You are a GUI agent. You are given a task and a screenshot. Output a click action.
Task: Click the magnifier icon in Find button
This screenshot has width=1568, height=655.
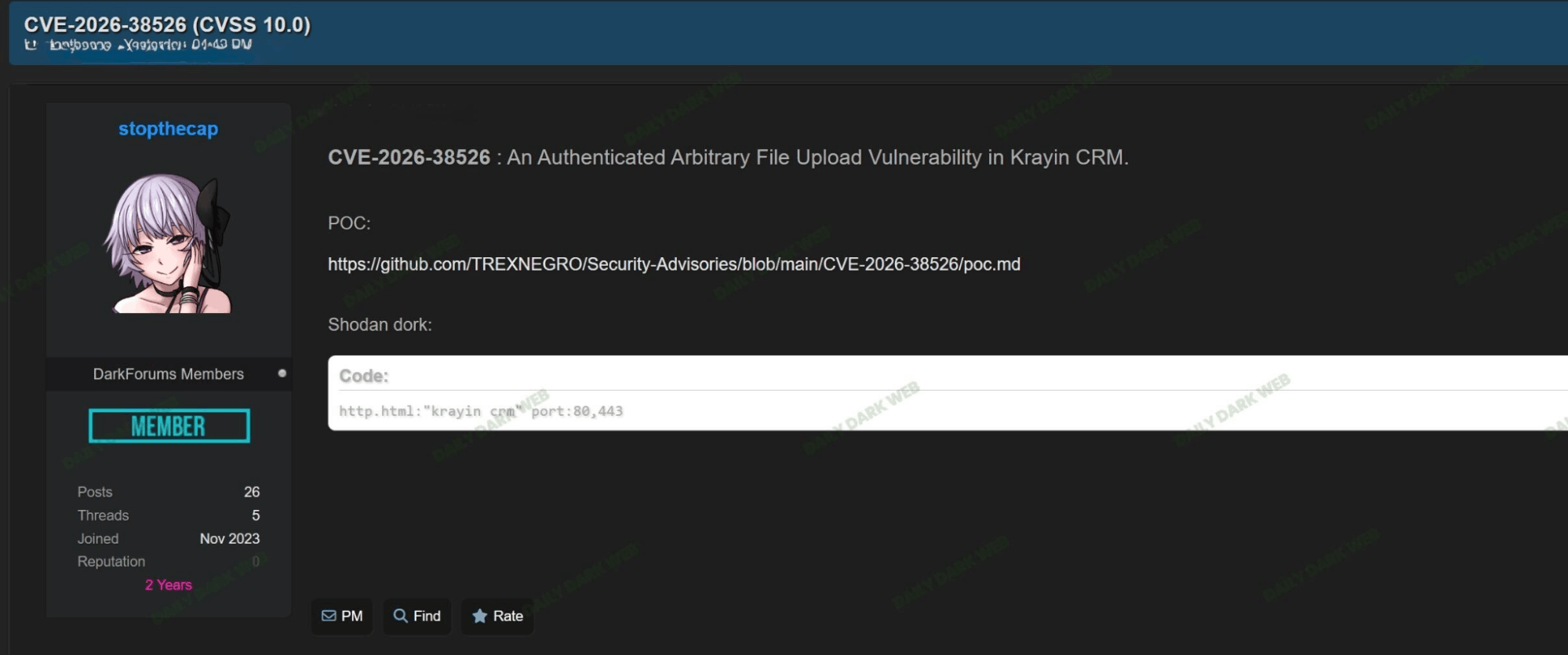[400, 616]
